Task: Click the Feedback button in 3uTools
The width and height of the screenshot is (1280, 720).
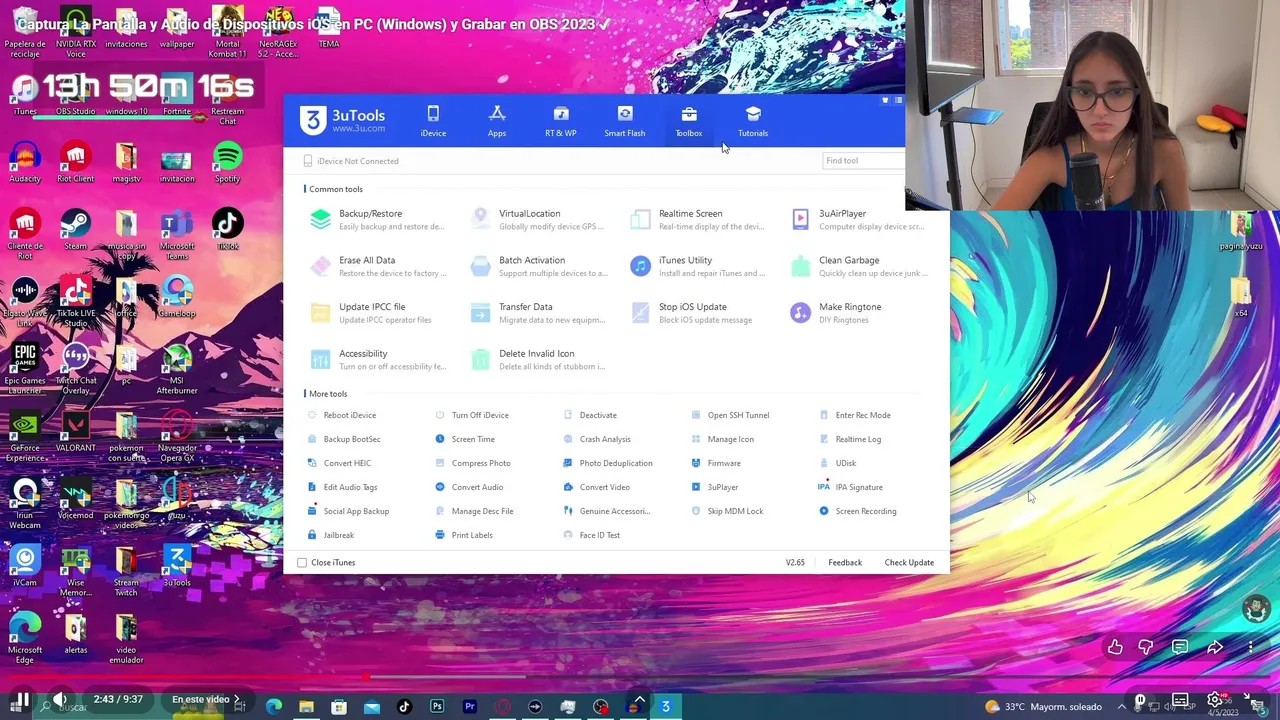Action: (x=845, y=563)
